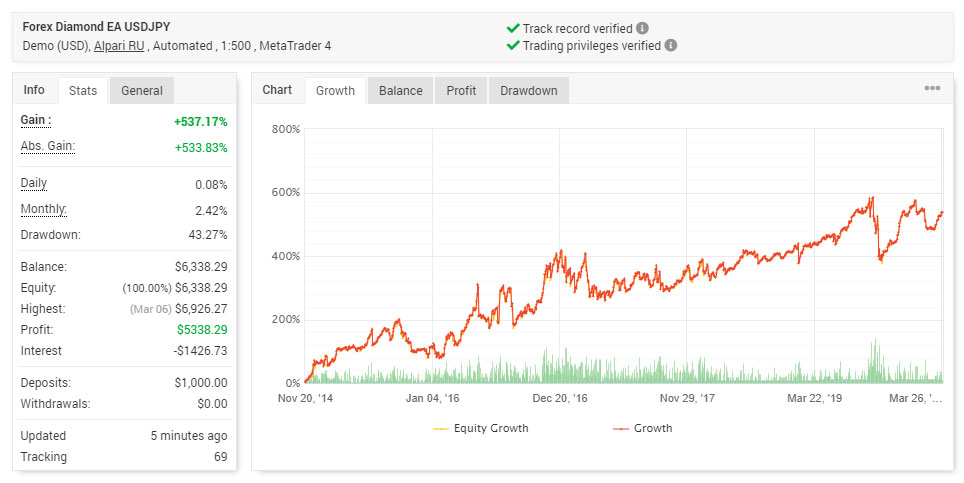The height and width of the screenshot is (483, 964).
Task: Click the $1,000.00 deposits value
Action: point(201,382)
